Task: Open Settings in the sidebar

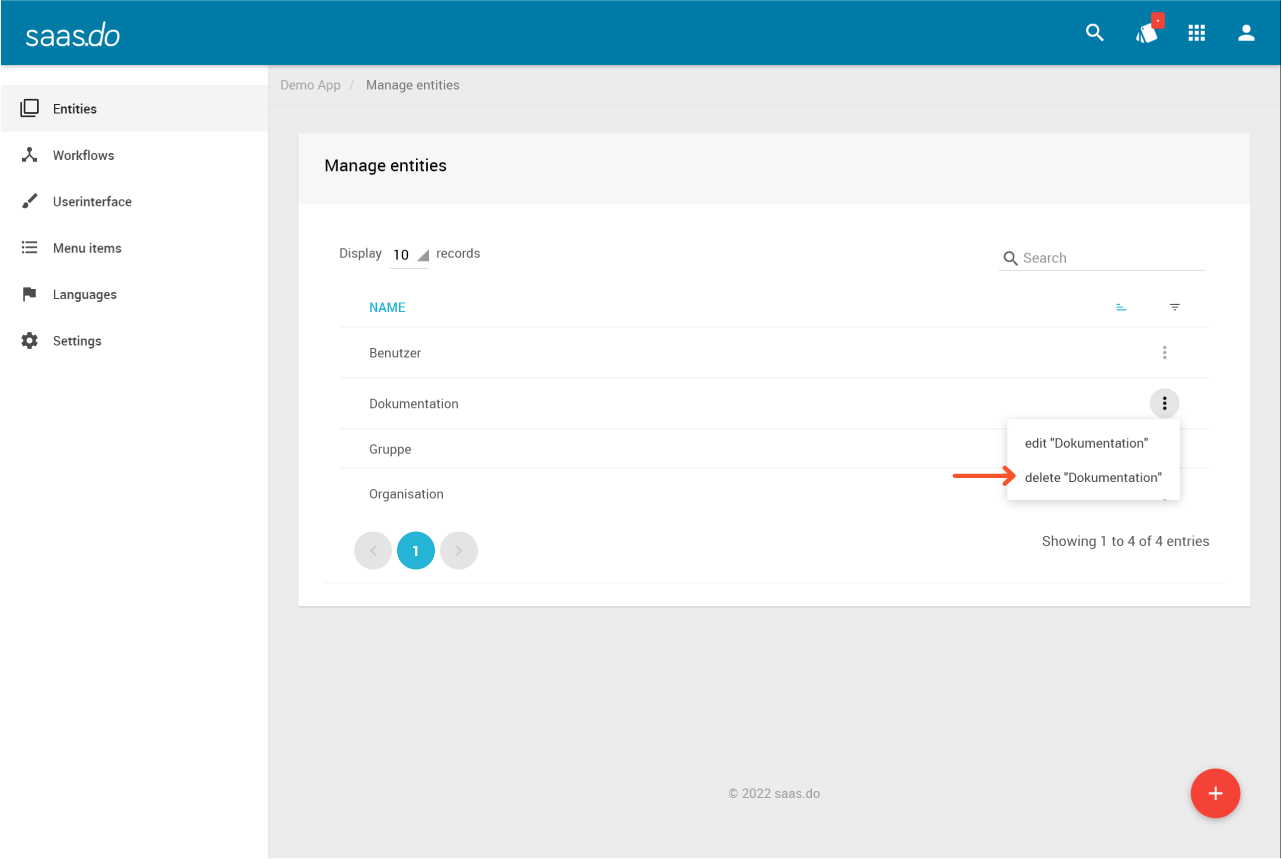Action: point(77,341)
